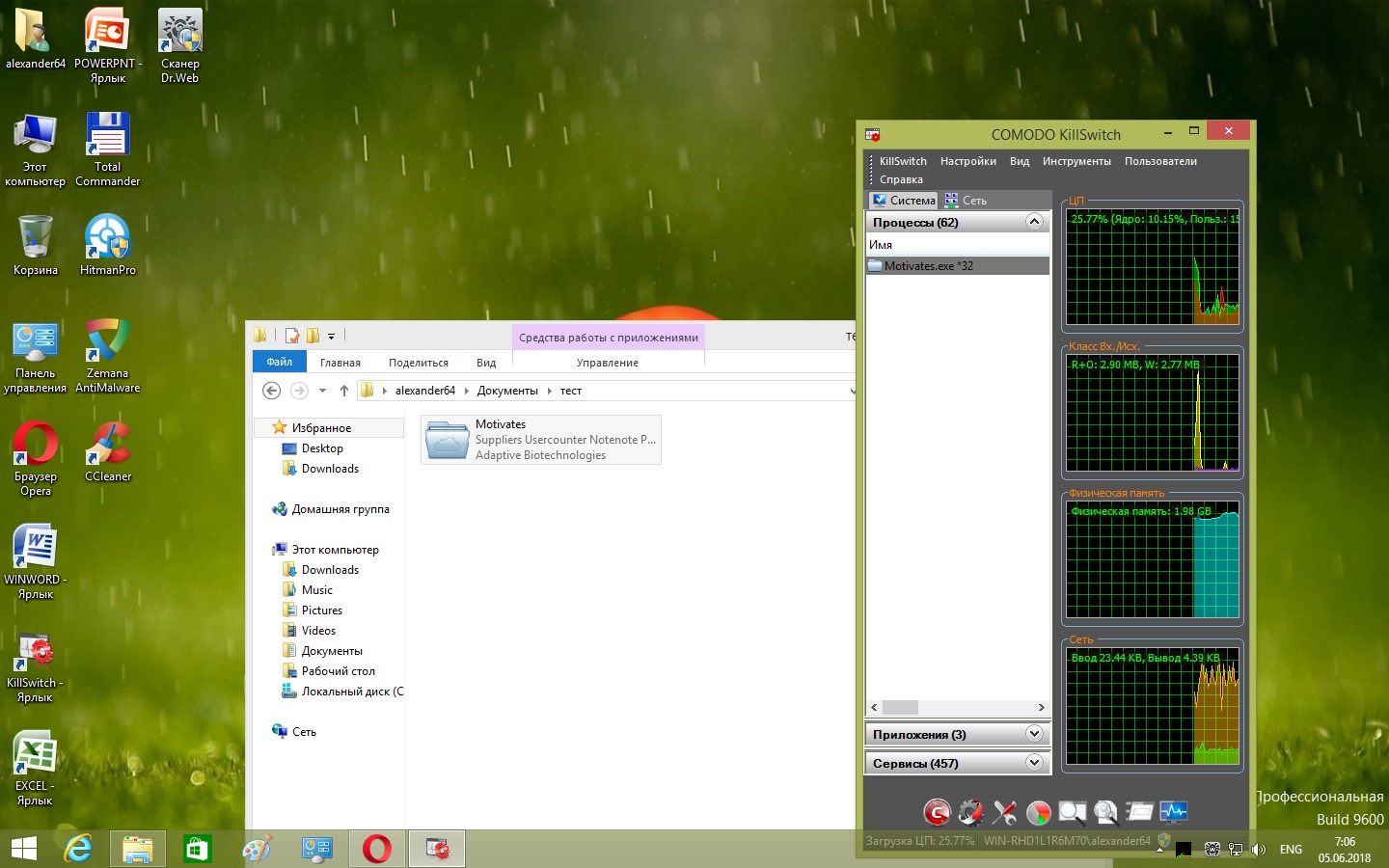The width and height of the screenshot is (1389, 868).
Task: Click the gear with red arrow icon
Action: click(x=970, y=812)
